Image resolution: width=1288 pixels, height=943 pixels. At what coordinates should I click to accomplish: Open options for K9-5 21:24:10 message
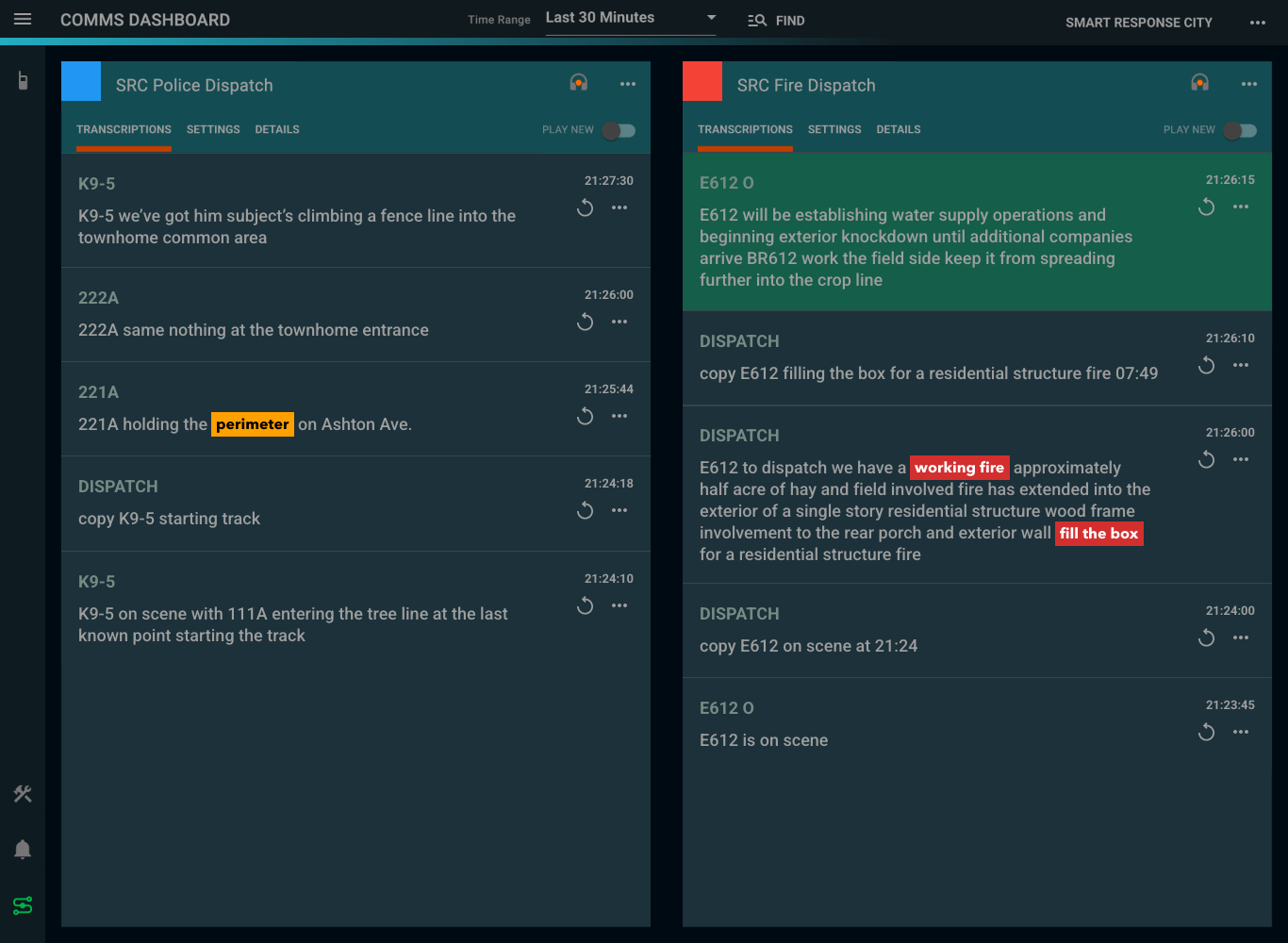coord(619,605)
